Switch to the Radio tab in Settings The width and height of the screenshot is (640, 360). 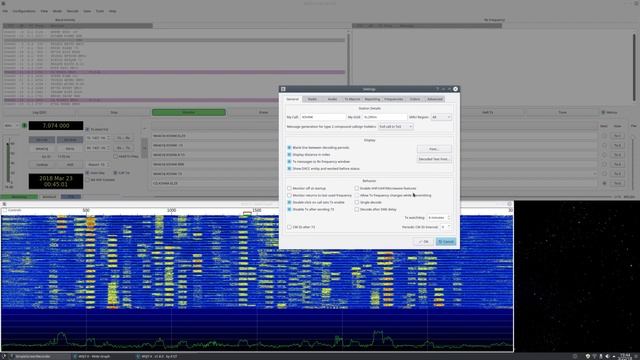tap(312, 99)
